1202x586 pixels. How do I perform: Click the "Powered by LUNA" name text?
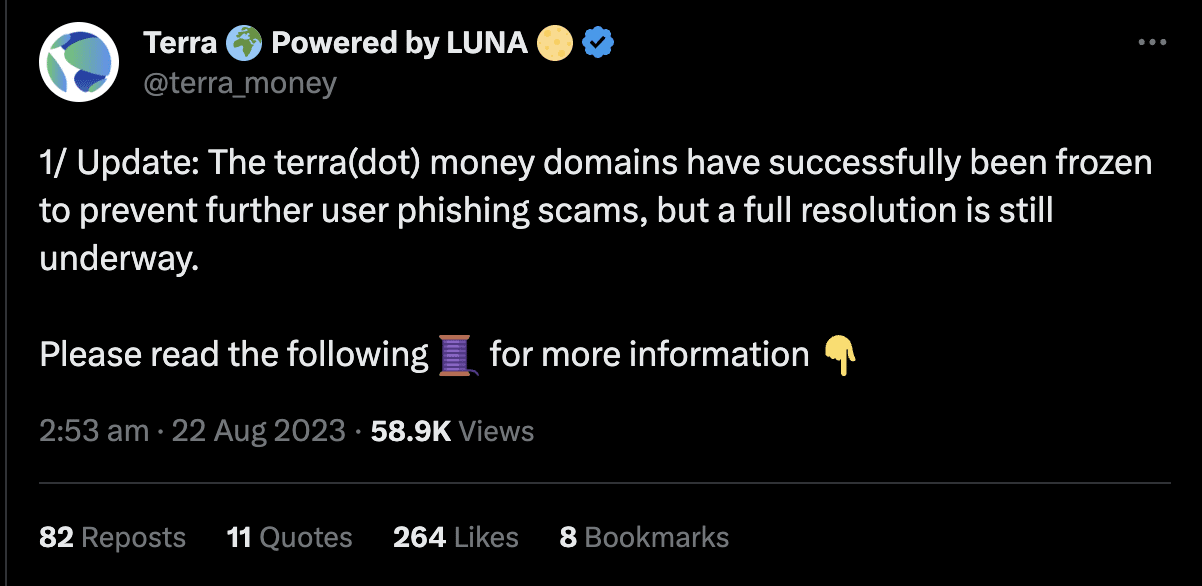coord(400,43)
